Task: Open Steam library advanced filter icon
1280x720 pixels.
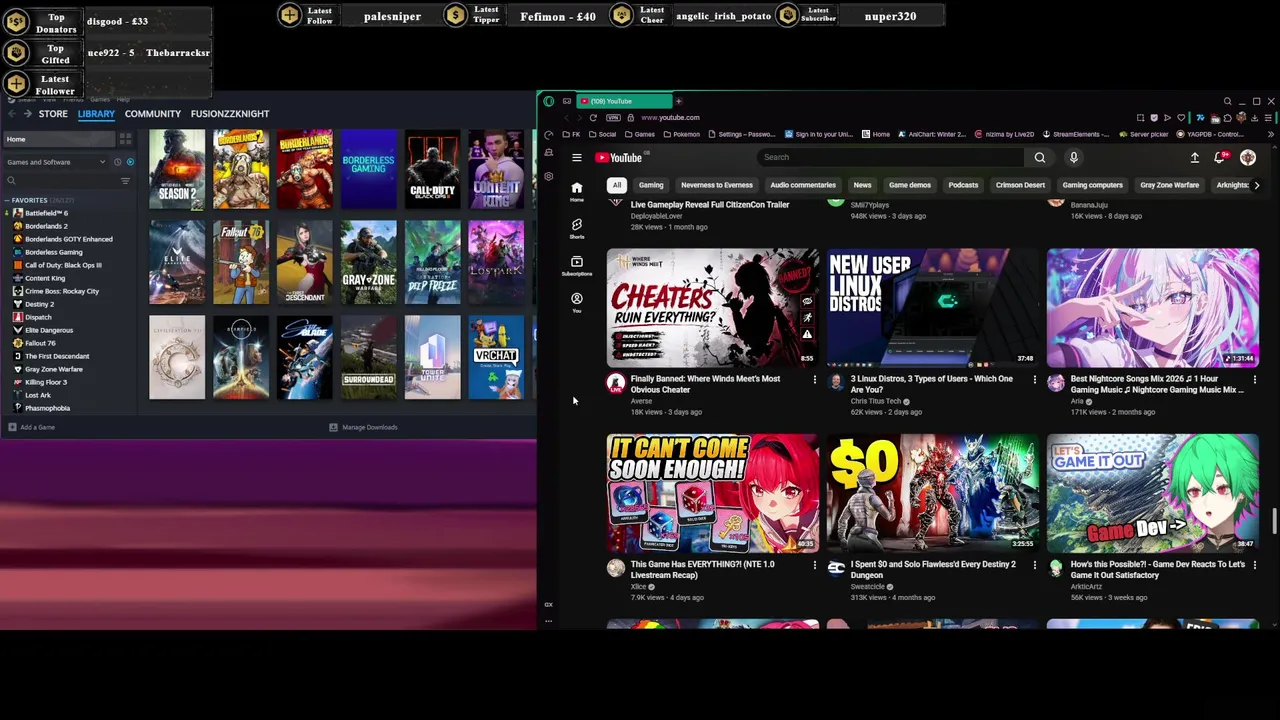Action: click(125, 181)
